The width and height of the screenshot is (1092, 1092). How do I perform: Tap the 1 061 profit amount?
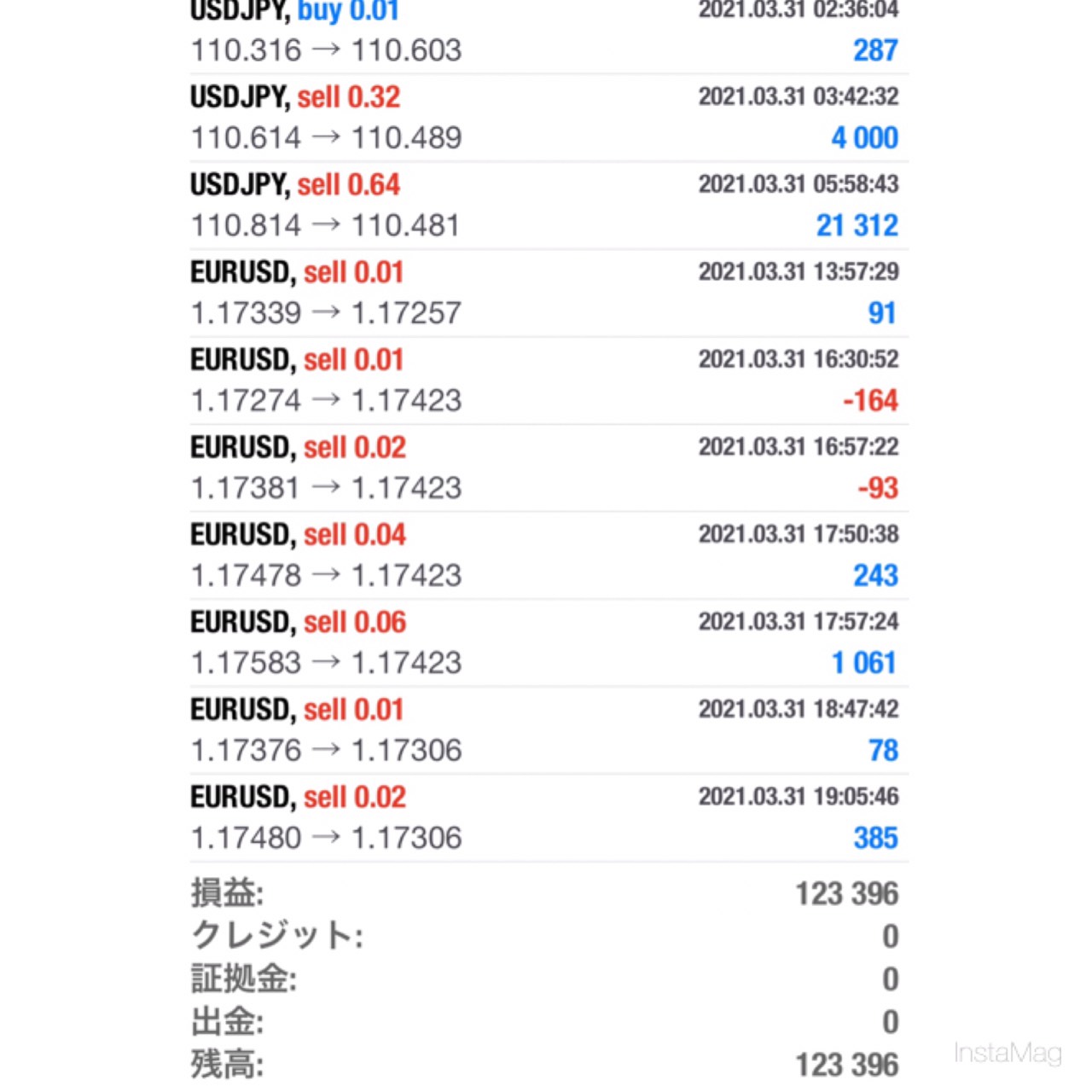863,663
